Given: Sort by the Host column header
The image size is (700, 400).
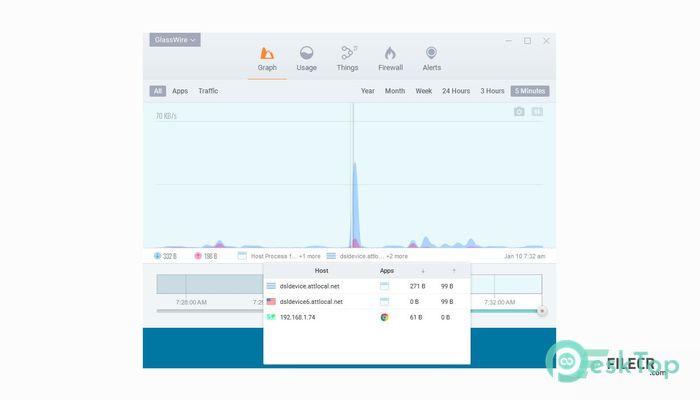Looking at the screenshot, I should [x=321, y=271].
